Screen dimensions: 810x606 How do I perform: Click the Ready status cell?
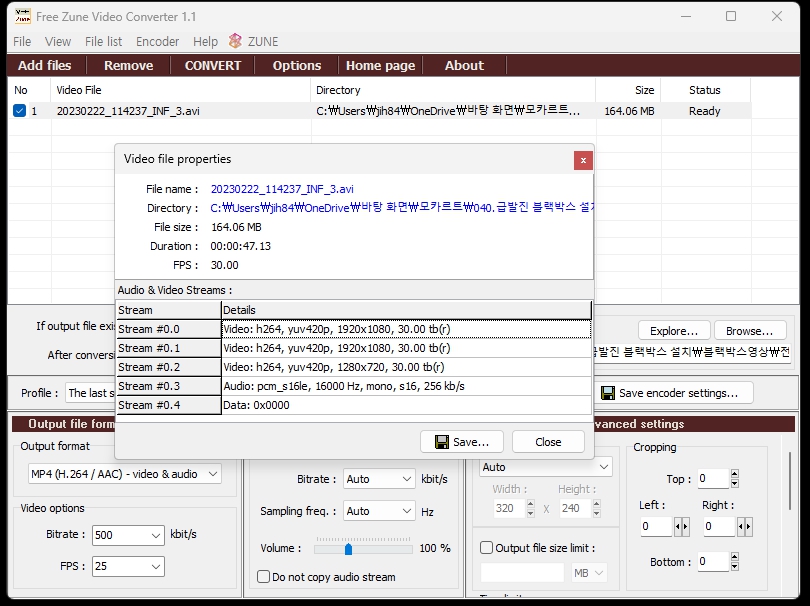tap(705, 111)
